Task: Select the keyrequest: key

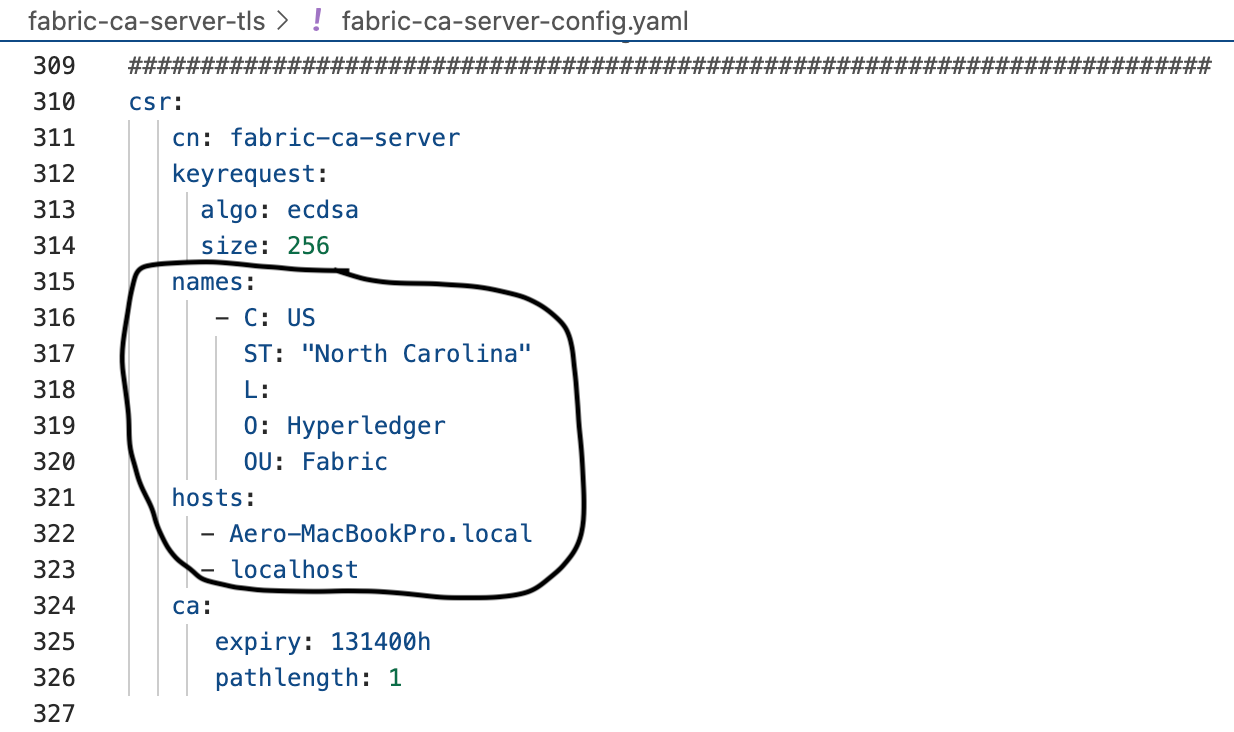Action: click(x=250, y=174)
